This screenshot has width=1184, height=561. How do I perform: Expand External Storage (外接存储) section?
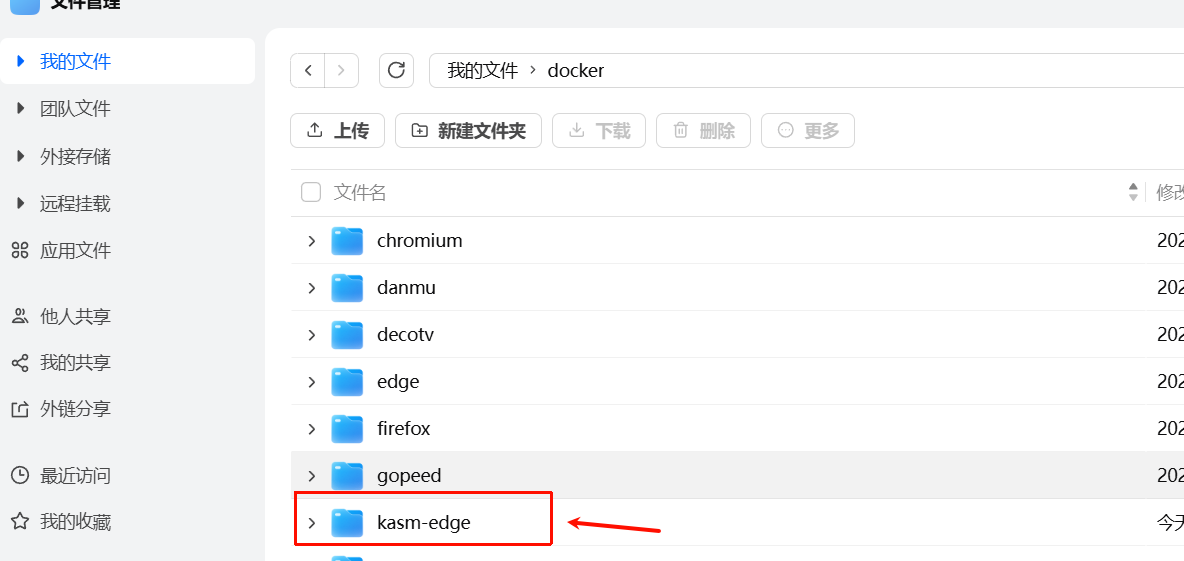tap(20, 156)
